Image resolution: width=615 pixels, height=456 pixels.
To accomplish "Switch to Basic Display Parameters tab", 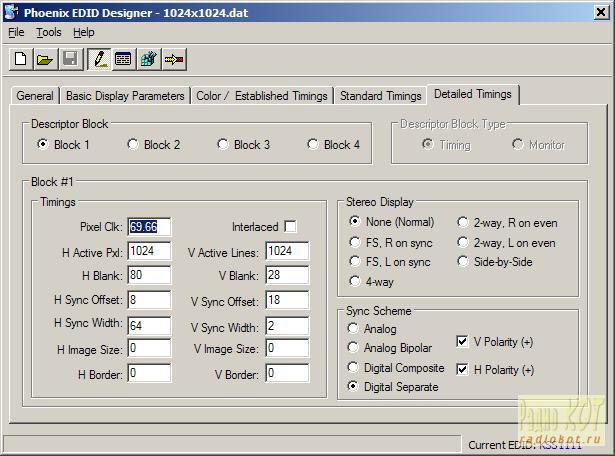I will tap(125, 96).
